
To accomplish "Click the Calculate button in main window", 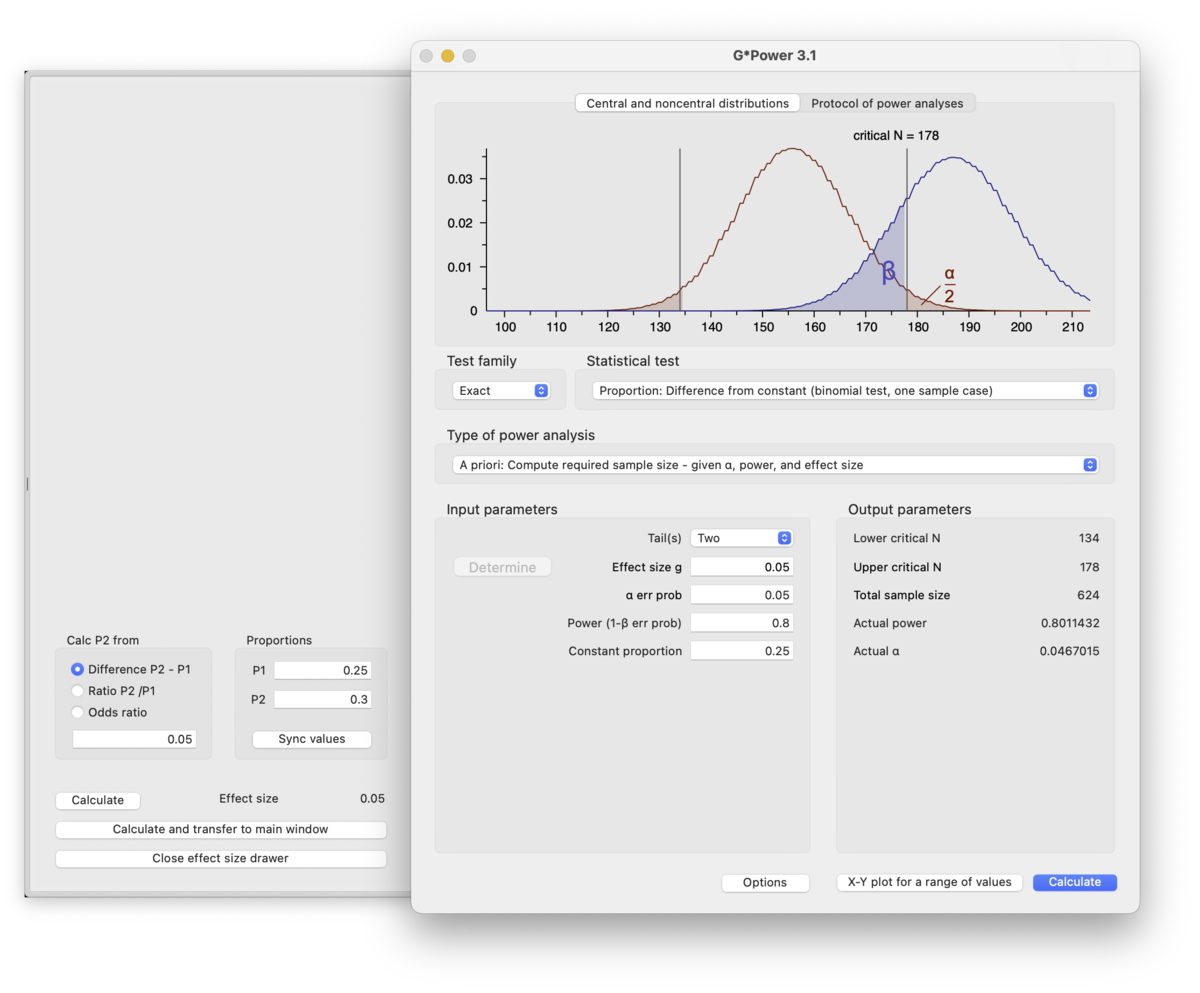I will (1075, 882).
